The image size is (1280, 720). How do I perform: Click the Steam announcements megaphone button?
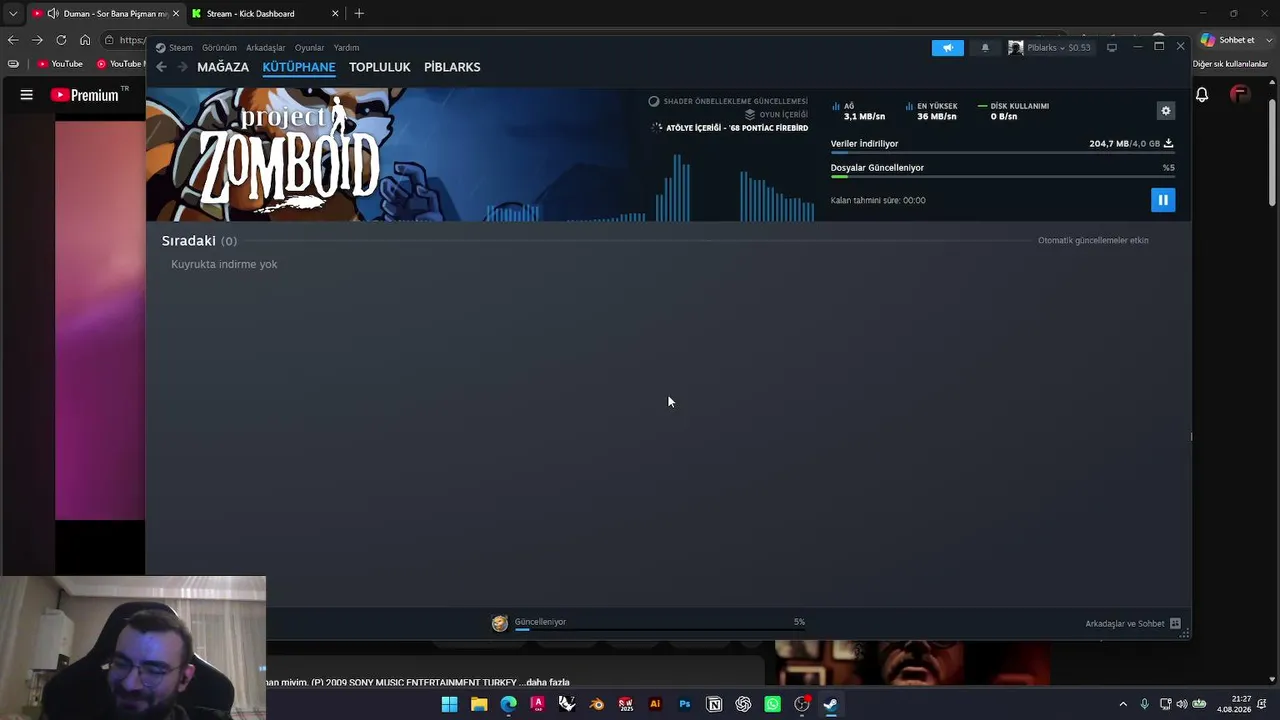tap(948, 48)
